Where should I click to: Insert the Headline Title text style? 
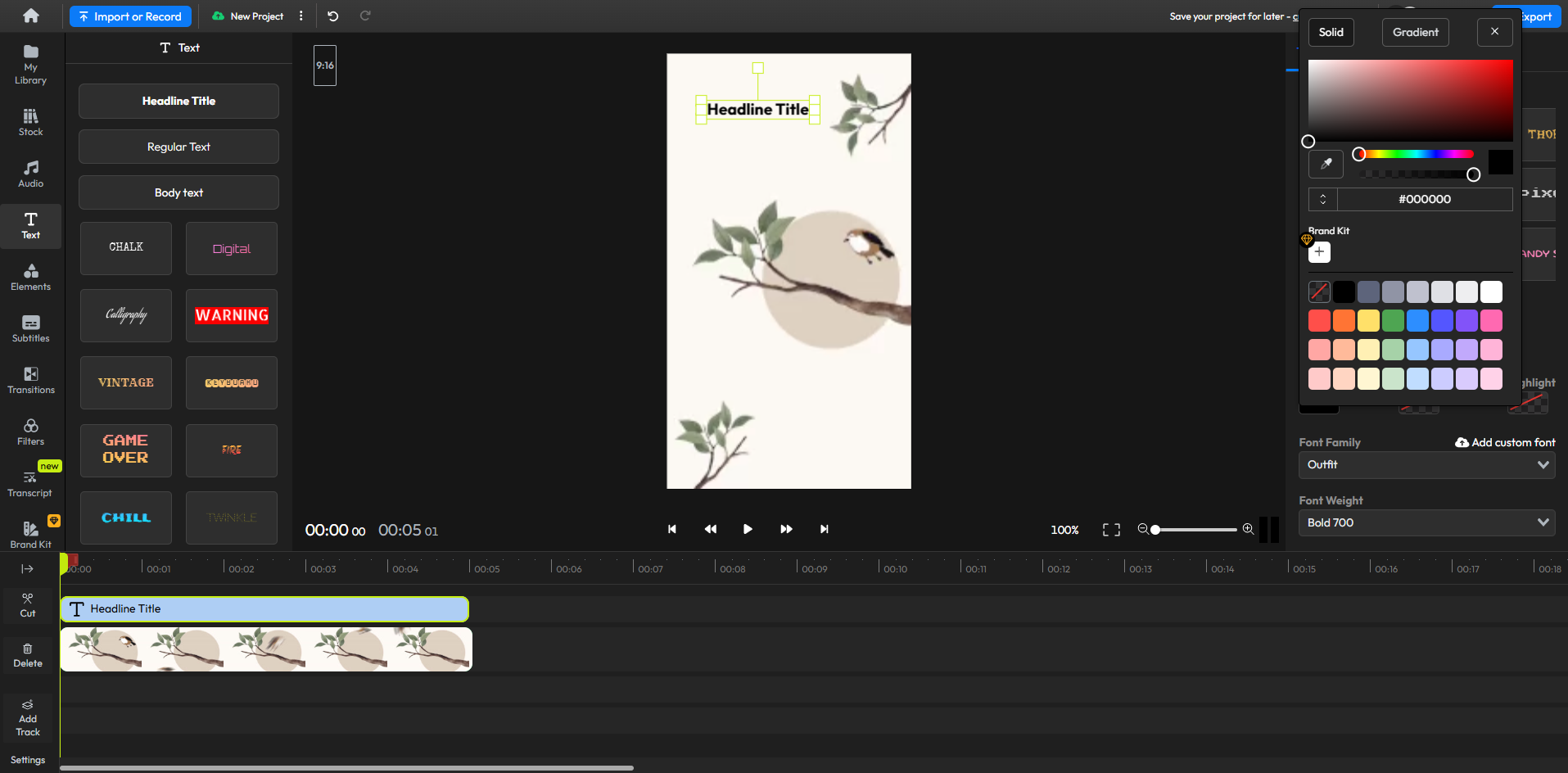click(178, 101)
